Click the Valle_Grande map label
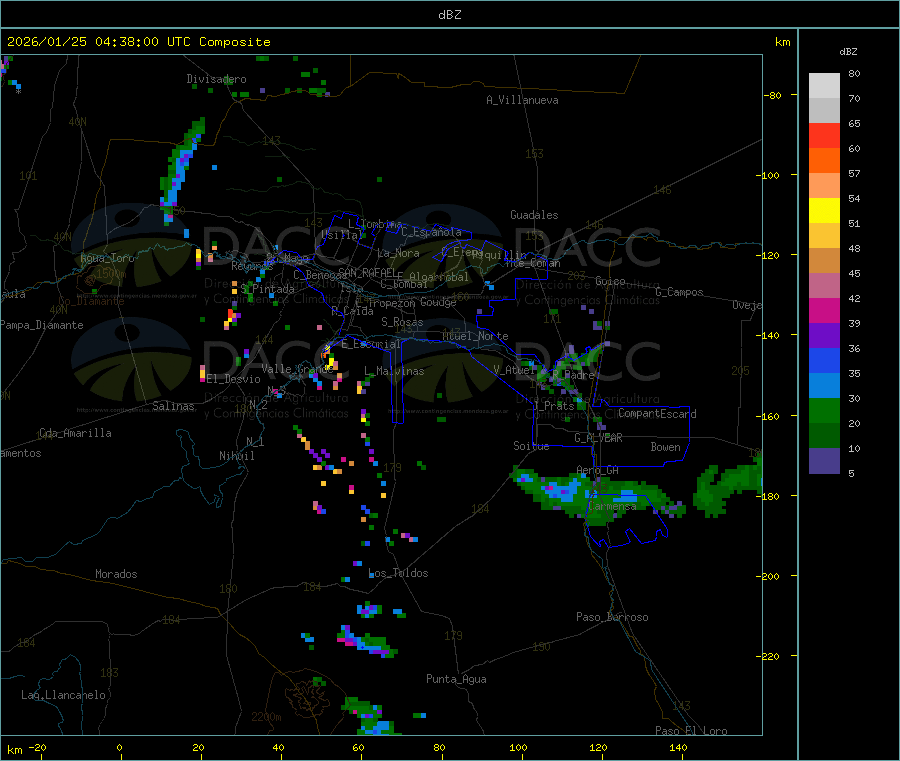 pyautogui.click(x=297, y=368)
